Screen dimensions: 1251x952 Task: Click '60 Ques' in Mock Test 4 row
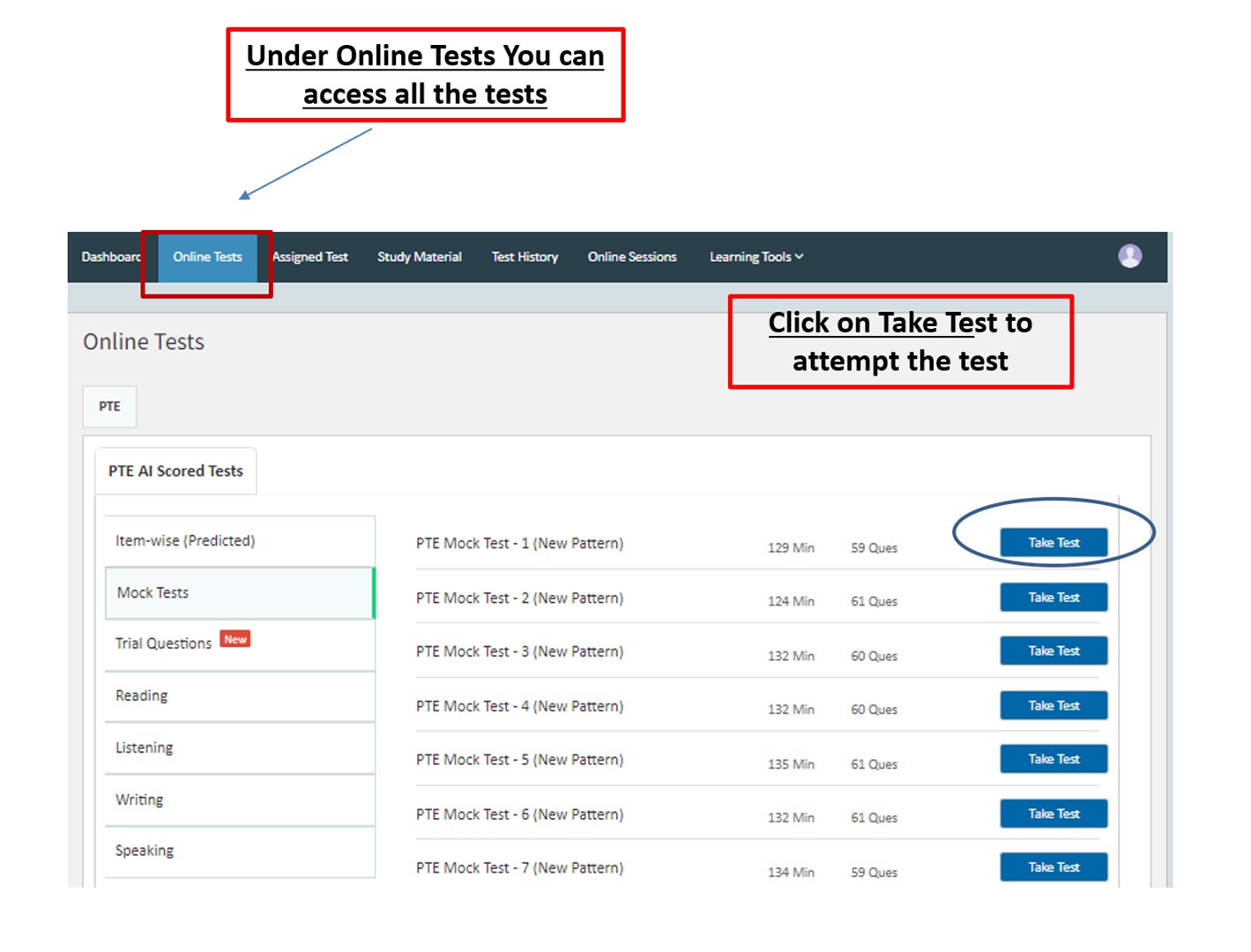pyautogui.click(x=874, y=710)
